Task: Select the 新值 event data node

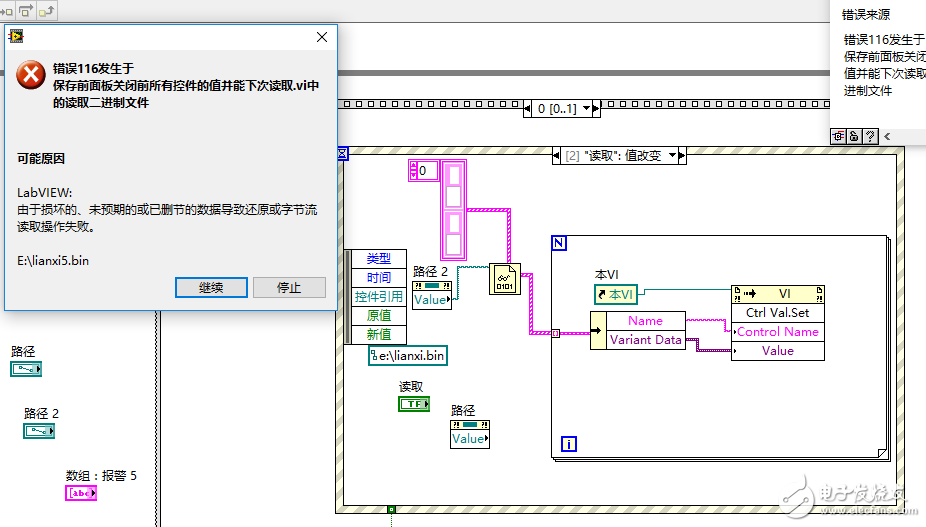Action: pos(379,334)
